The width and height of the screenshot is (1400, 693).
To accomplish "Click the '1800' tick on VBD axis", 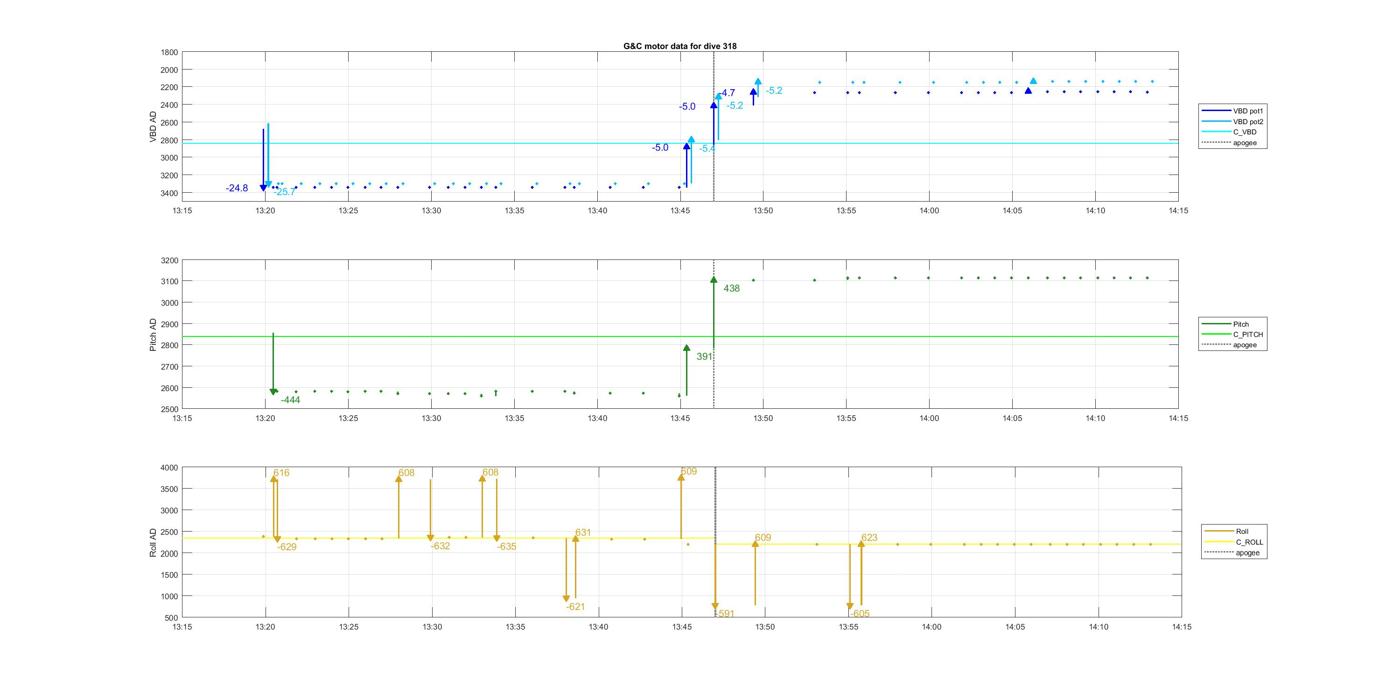I will point(169,53).
